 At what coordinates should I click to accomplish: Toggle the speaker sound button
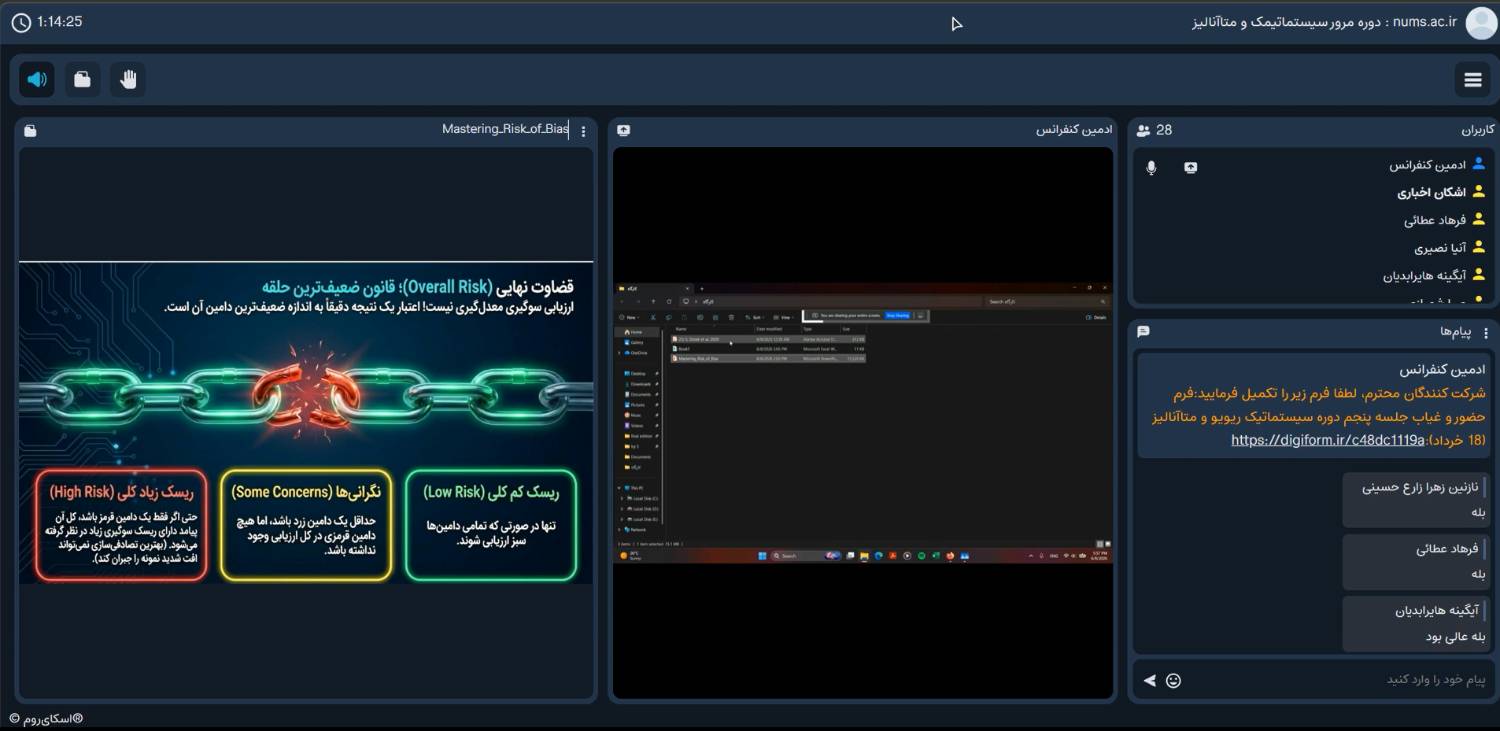point(37,80)
